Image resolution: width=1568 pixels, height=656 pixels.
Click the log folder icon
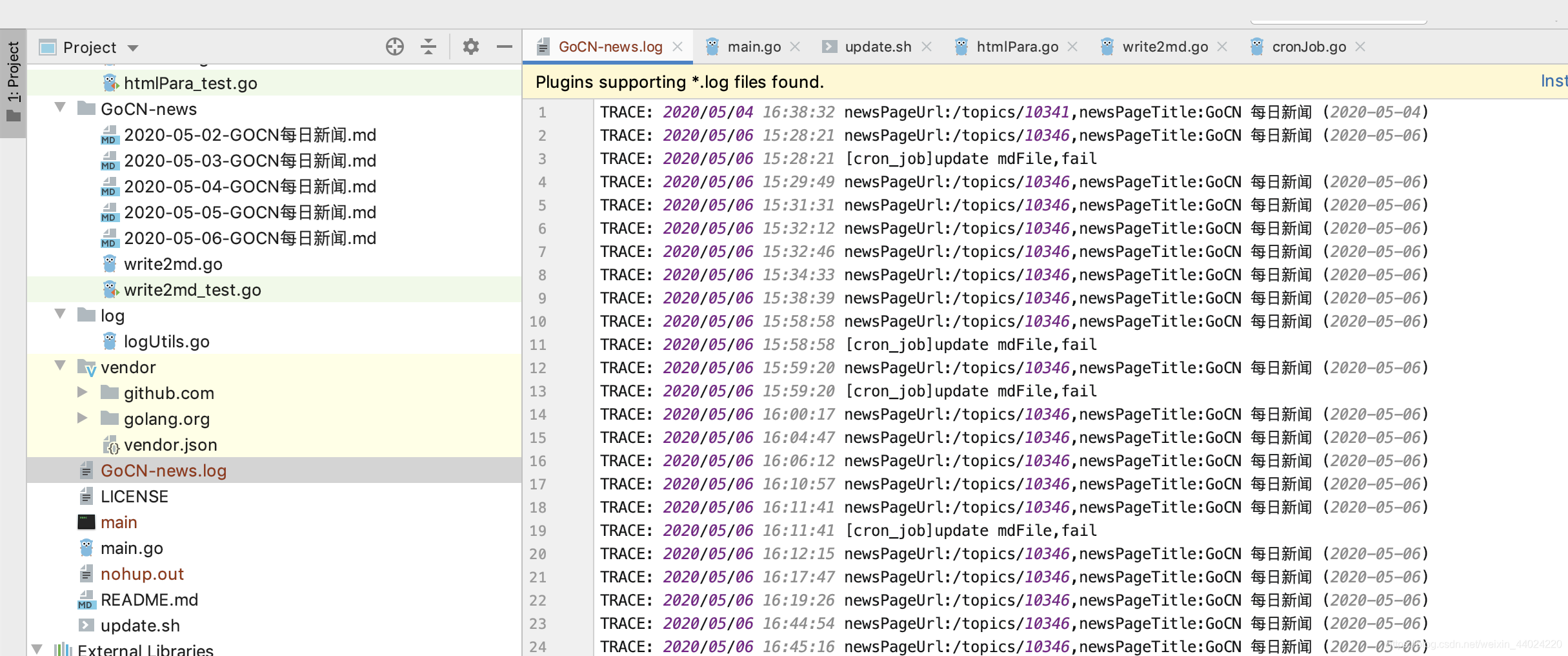click(x=86, y=314)
